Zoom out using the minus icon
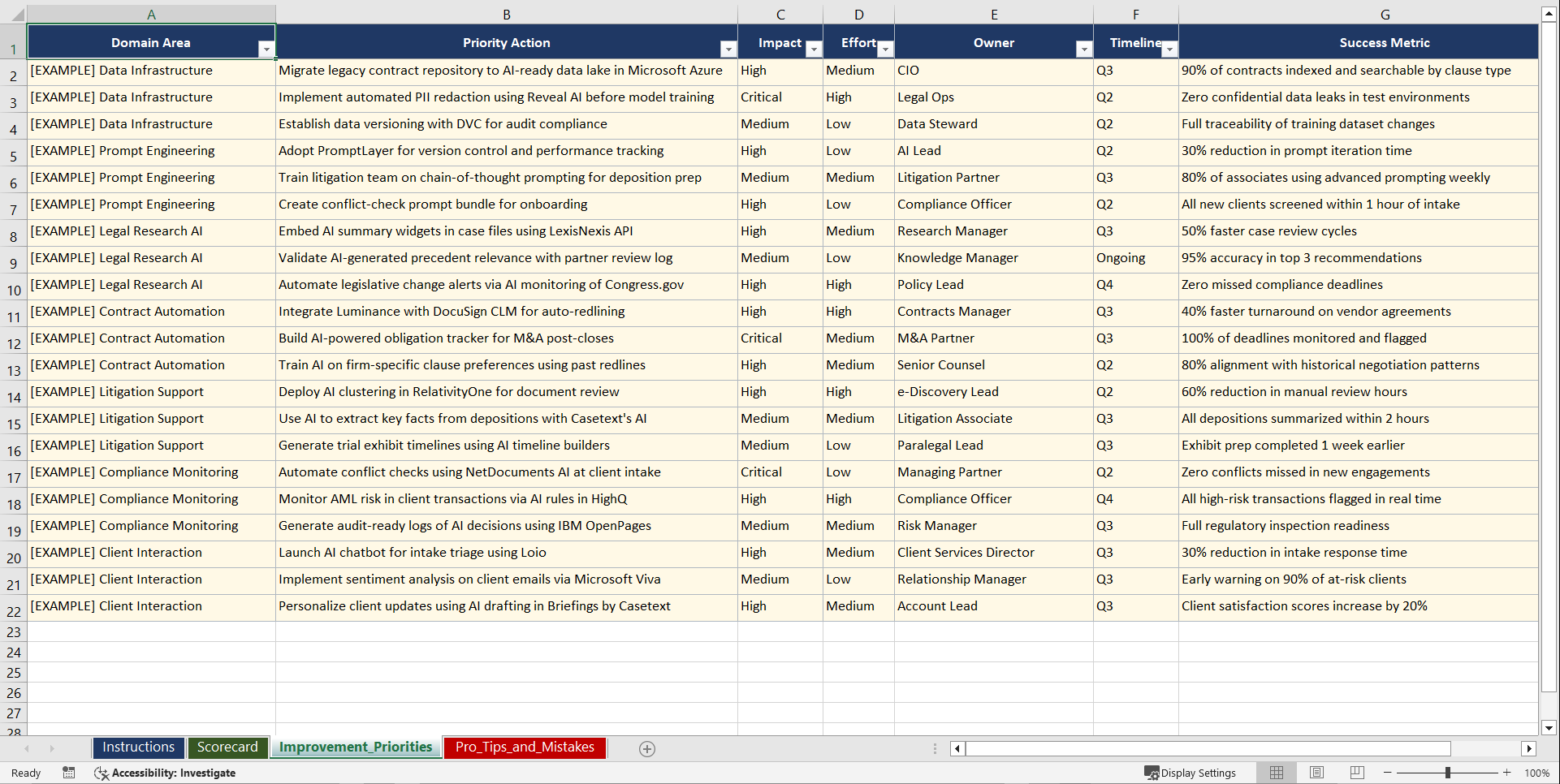The image size is (1560, 784). point(1387,773)
